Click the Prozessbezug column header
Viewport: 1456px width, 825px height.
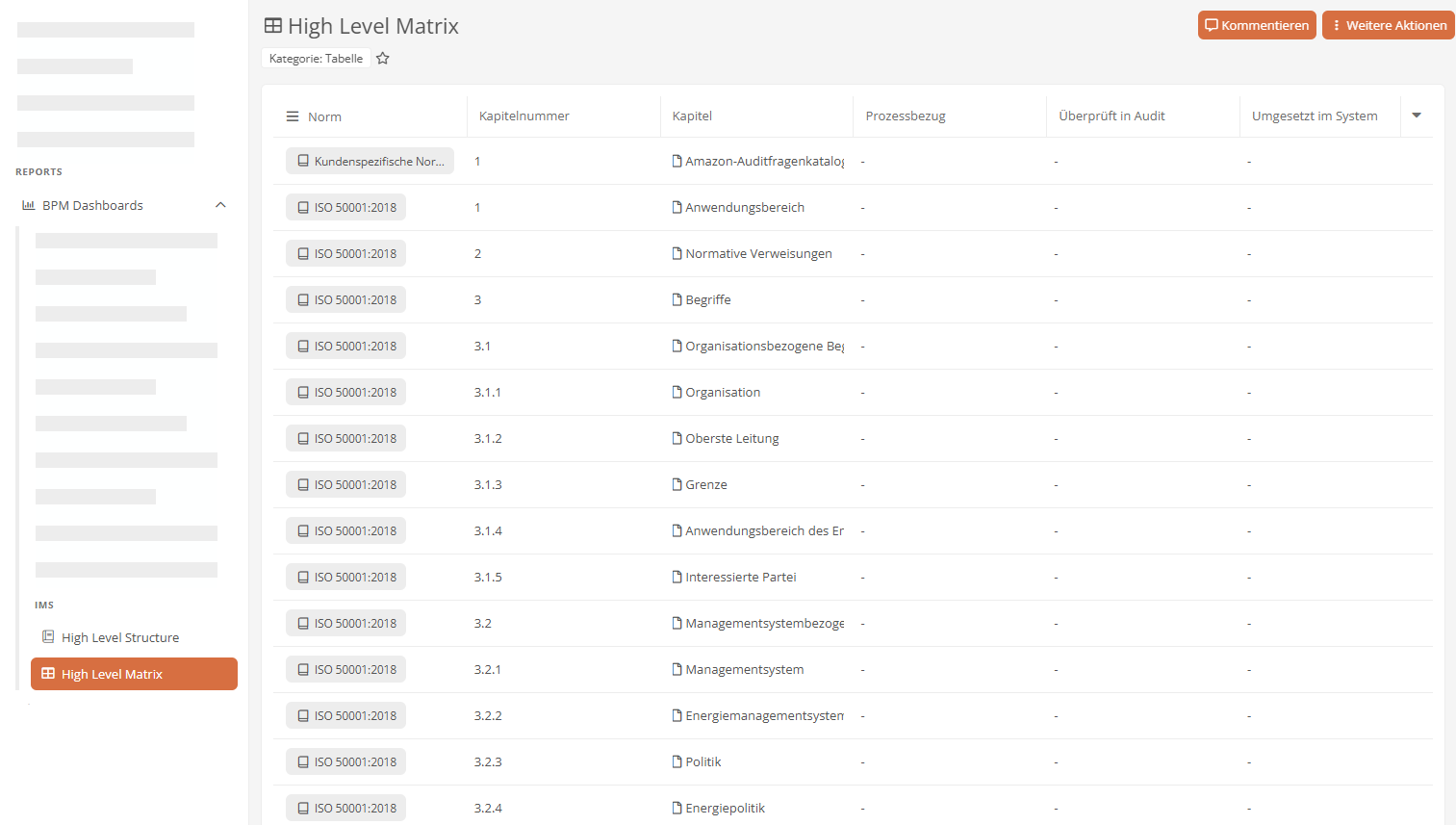click(906, 116)
